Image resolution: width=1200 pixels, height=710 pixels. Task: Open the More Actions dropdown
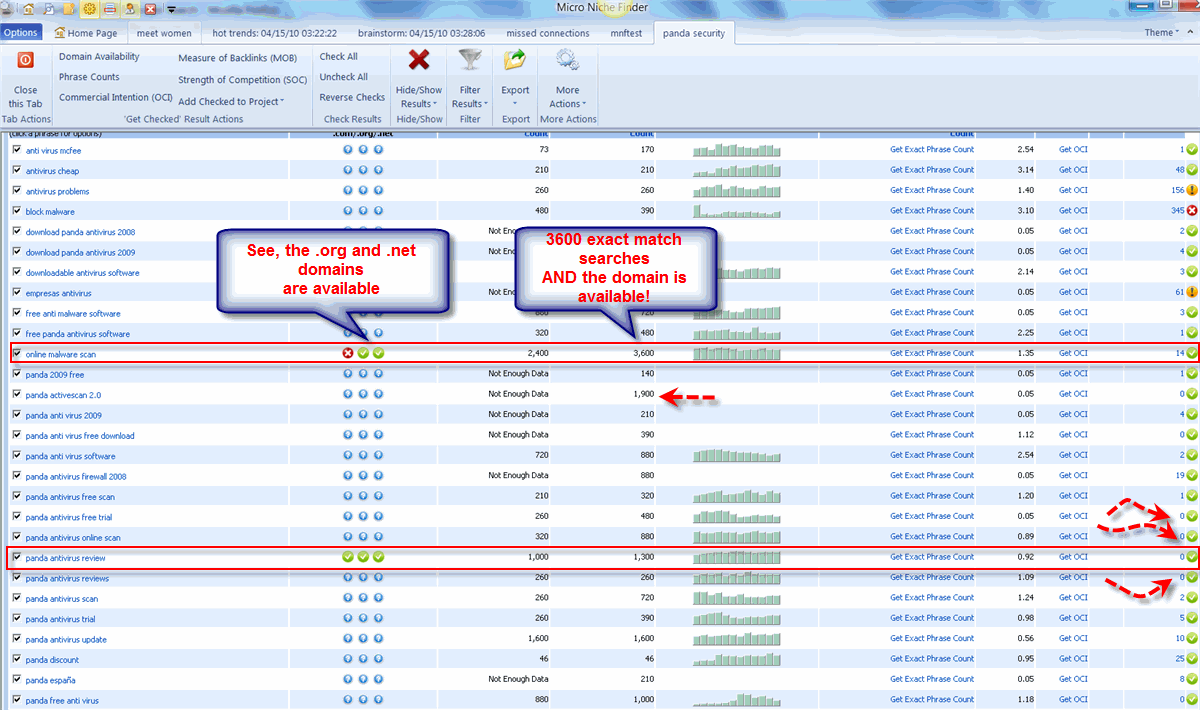point(567,97)
